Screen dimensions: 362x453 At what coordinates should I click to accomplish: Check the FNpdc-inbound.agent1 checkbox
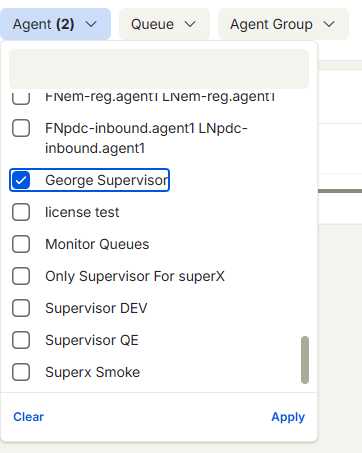pos(21,128)
